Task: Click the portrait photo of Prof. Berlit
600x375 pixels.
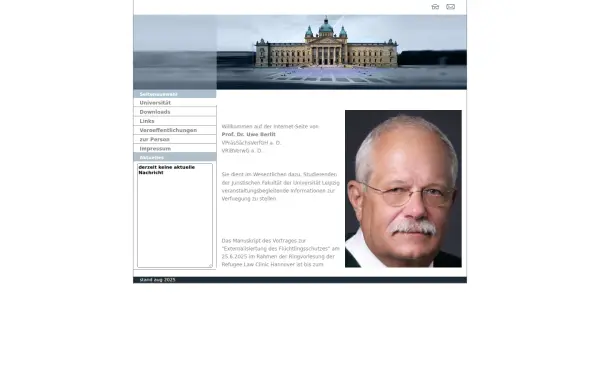Action: pyautogui.click(x=403, y=189)
